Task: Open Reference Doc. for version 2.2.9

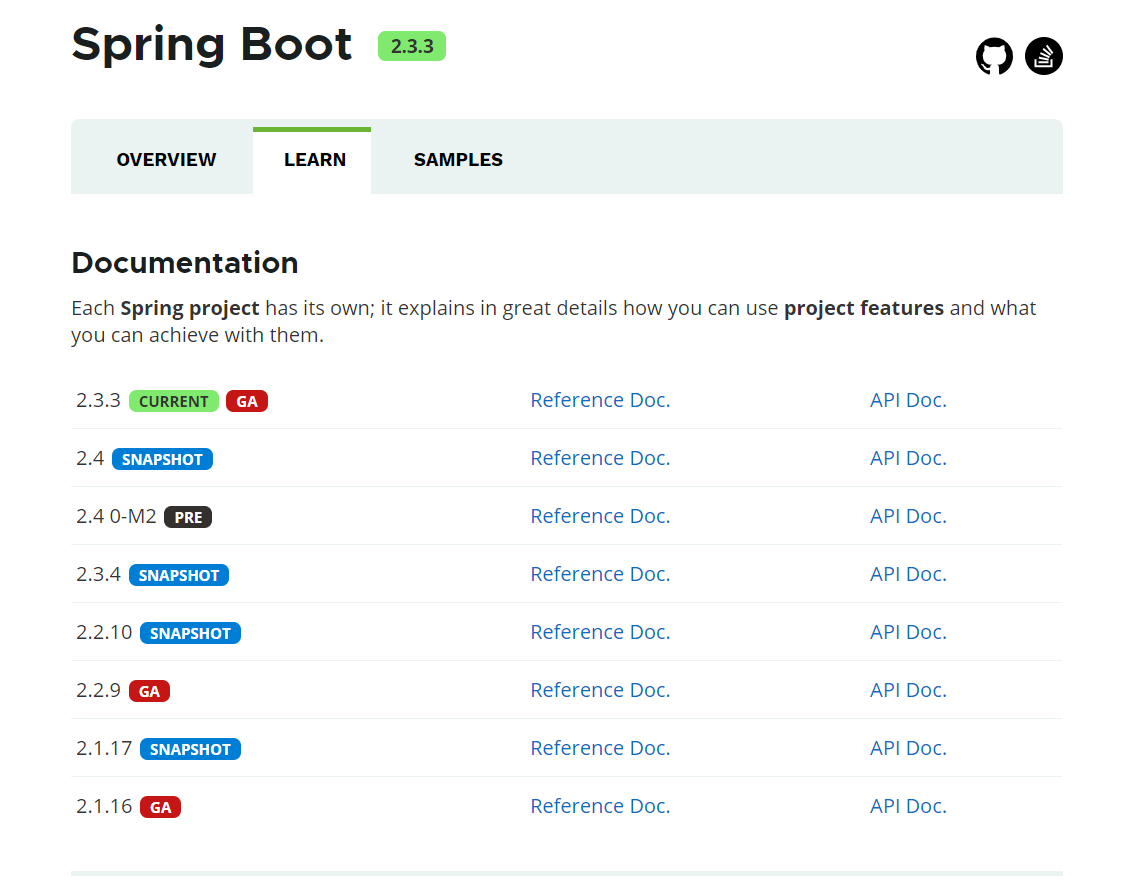Action: [600, 690]
